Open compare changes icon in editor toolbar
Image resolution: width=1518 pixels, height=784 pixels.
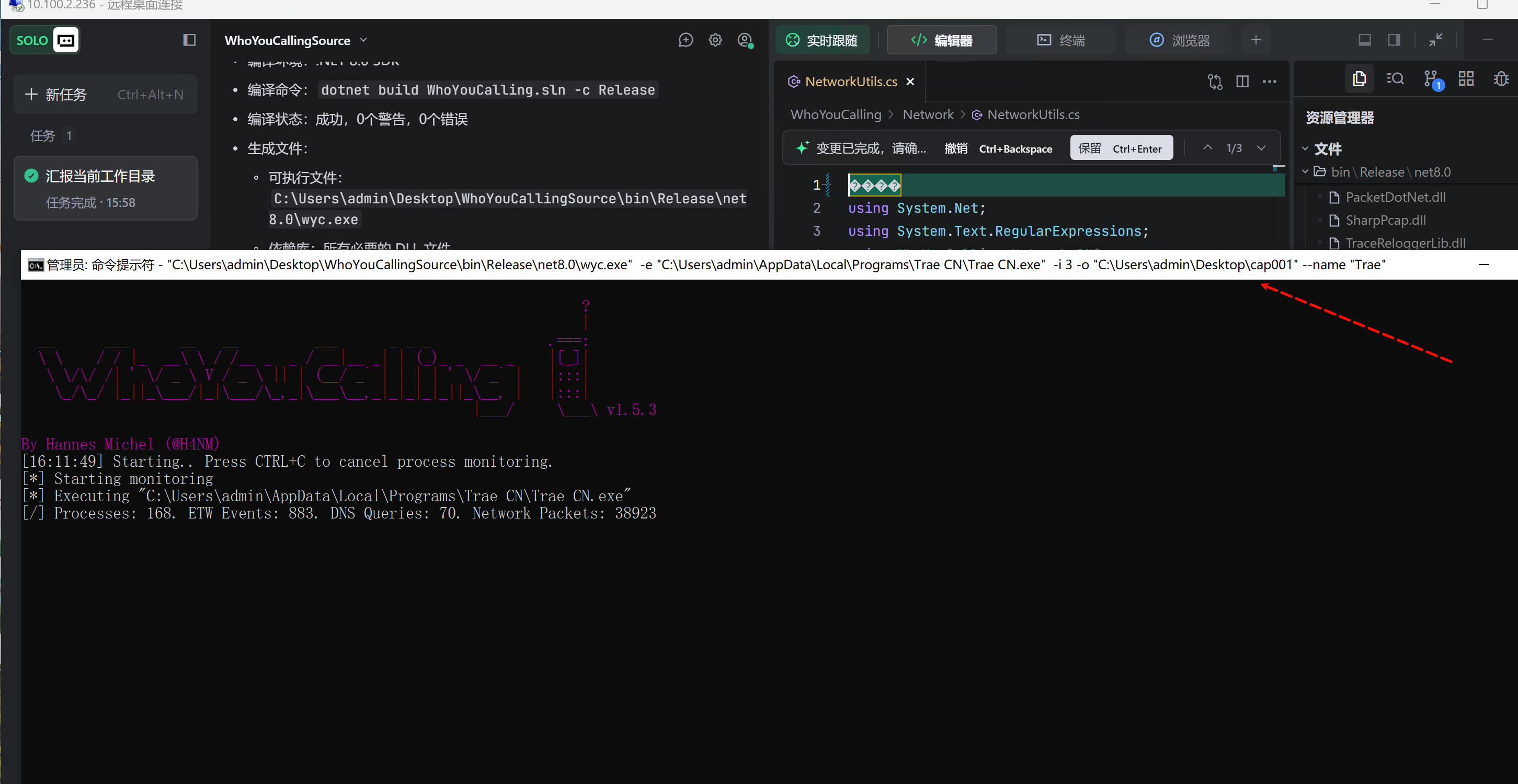pos(1215,82)
